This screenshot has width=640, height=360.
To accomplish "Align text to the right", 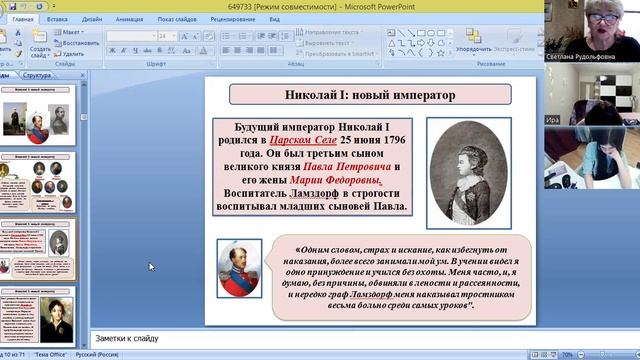I will (249, 51).
